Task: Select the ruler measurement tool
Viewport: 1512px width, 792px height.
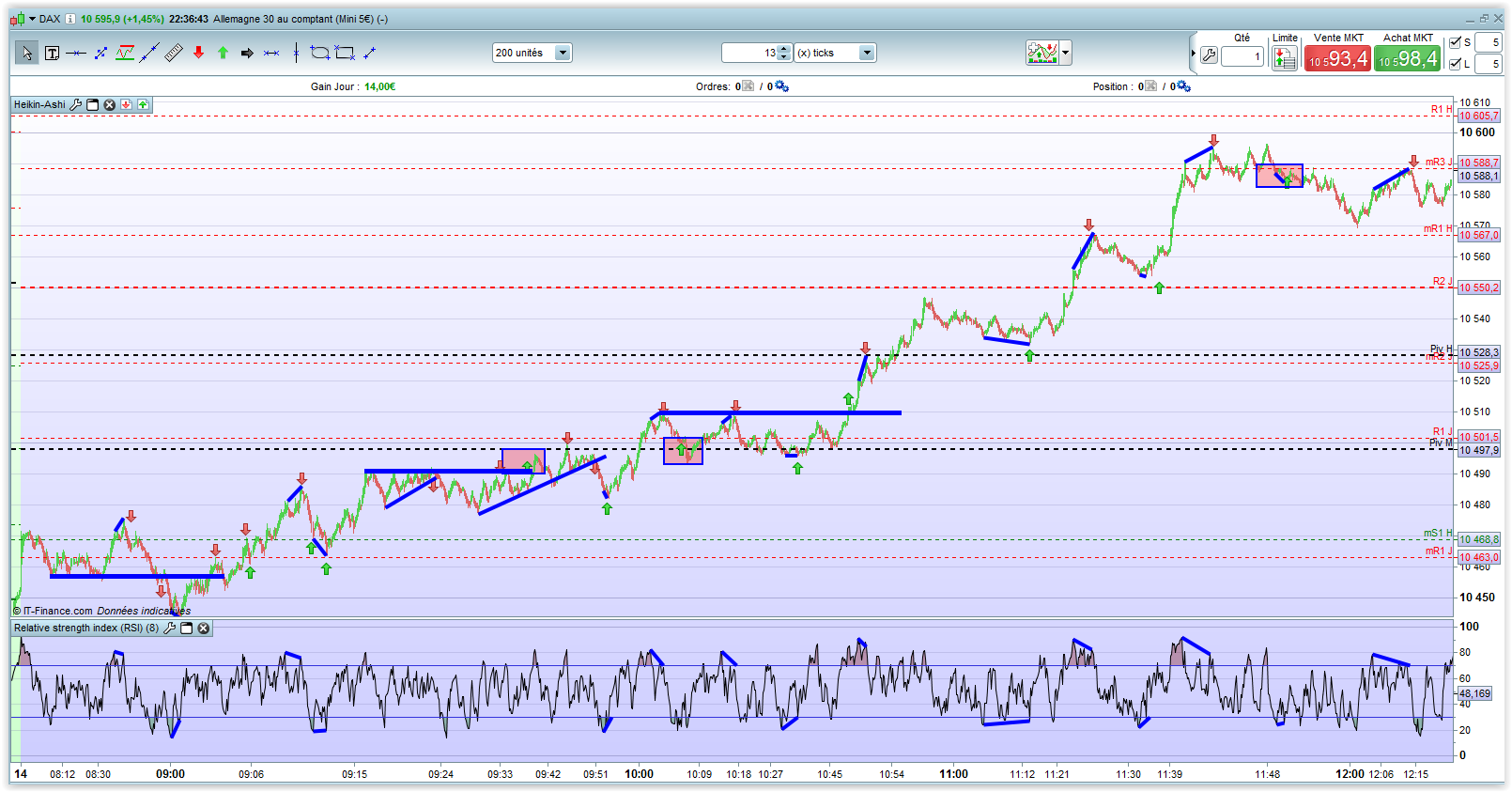Action: tap(174, 54)
